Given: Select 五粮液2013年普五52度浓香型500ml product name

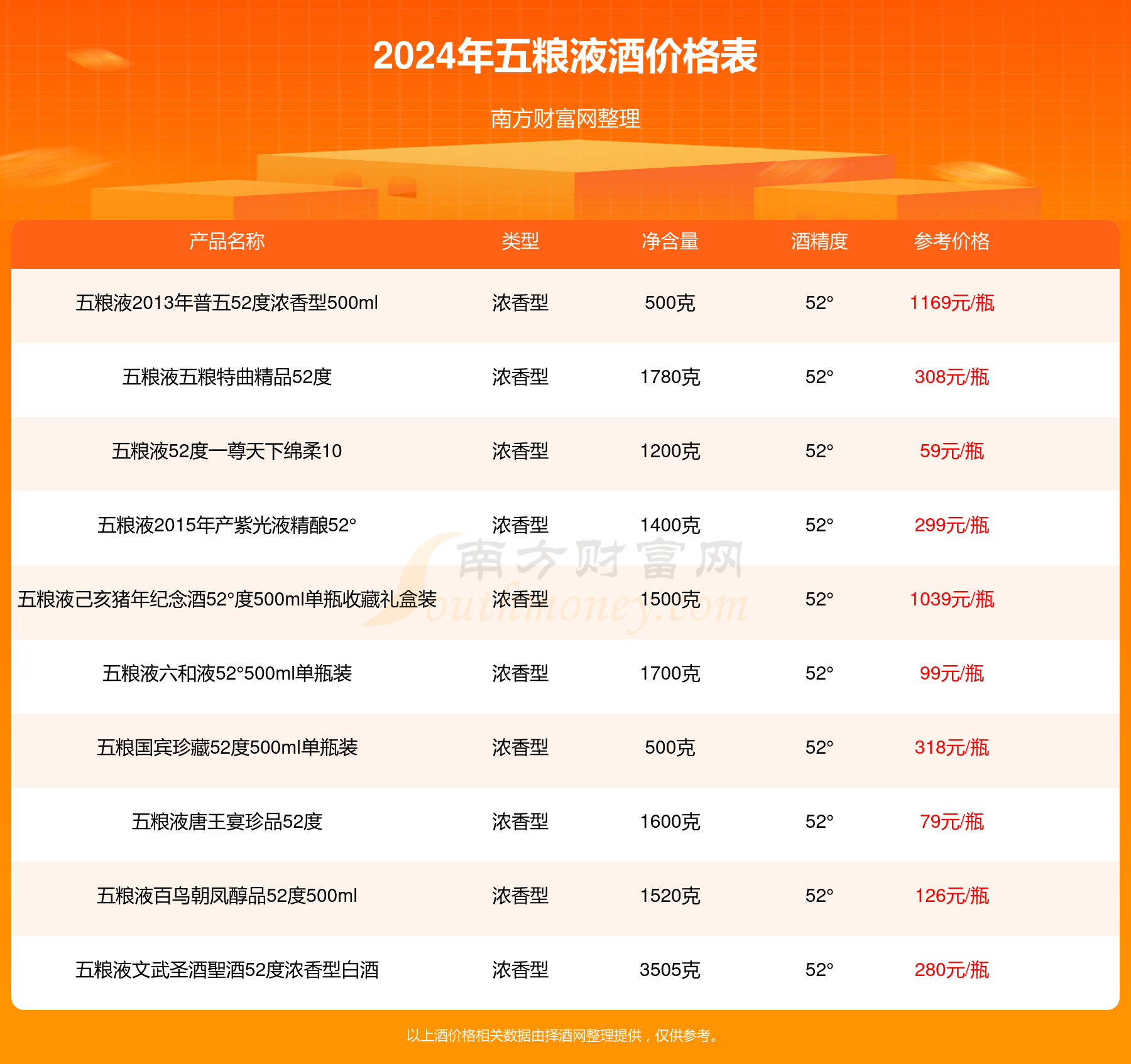Looking at the screenshot, I should coord(227,303).
